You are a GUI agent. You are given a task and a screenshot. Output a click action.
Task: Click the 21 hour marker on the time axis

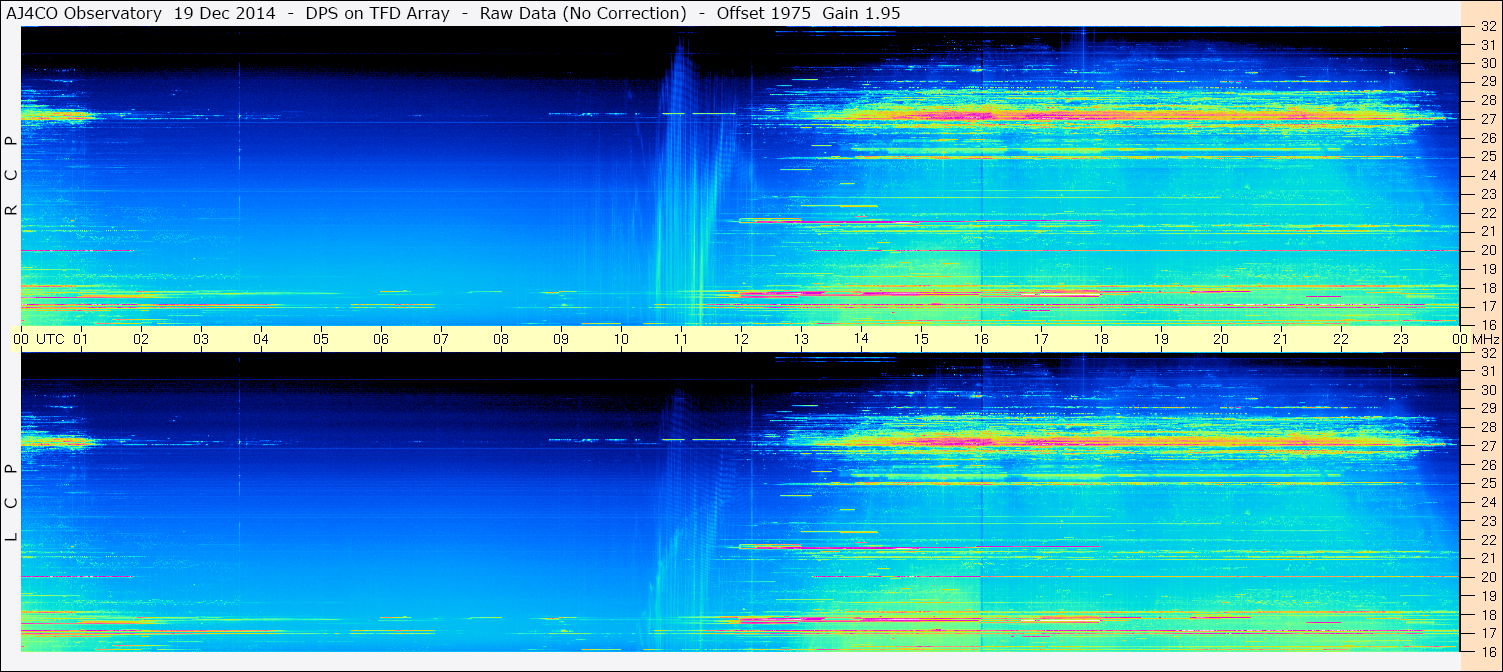(1281, 339)
